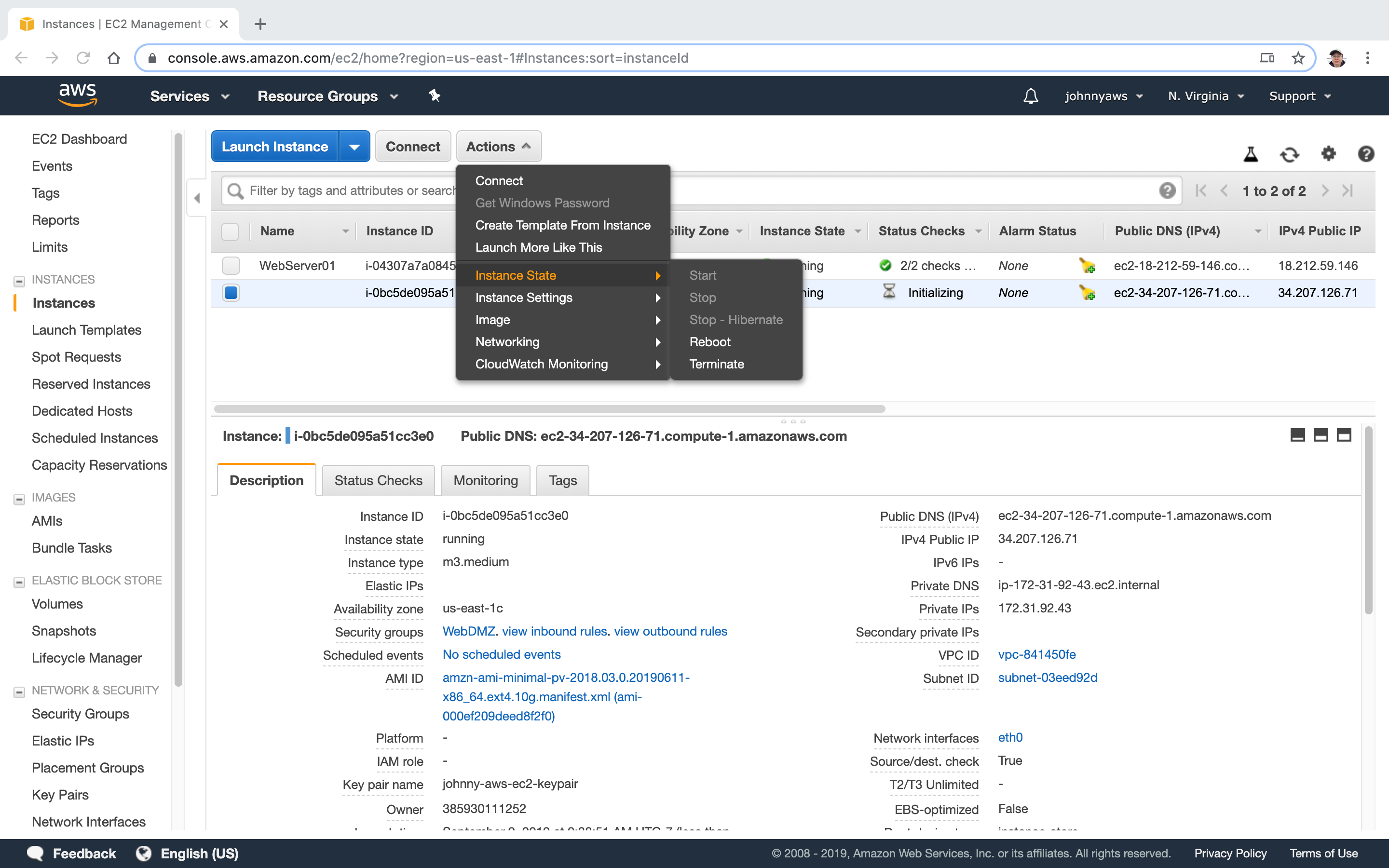Open table settings gear icon
Viewport: 1389px width, 868px height.
(x=1328, y=153)
